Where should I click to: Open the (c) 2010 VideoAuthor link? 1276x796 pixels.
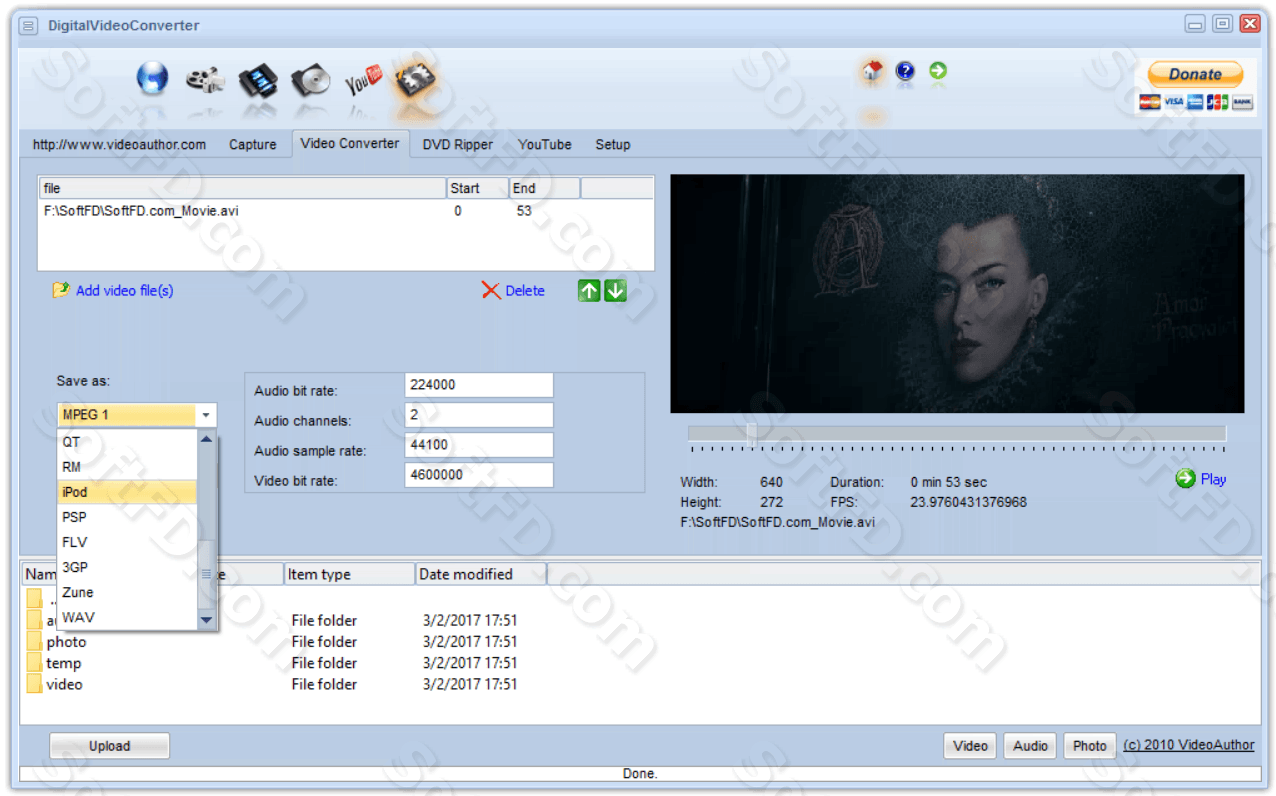(x=1188, y=745)
